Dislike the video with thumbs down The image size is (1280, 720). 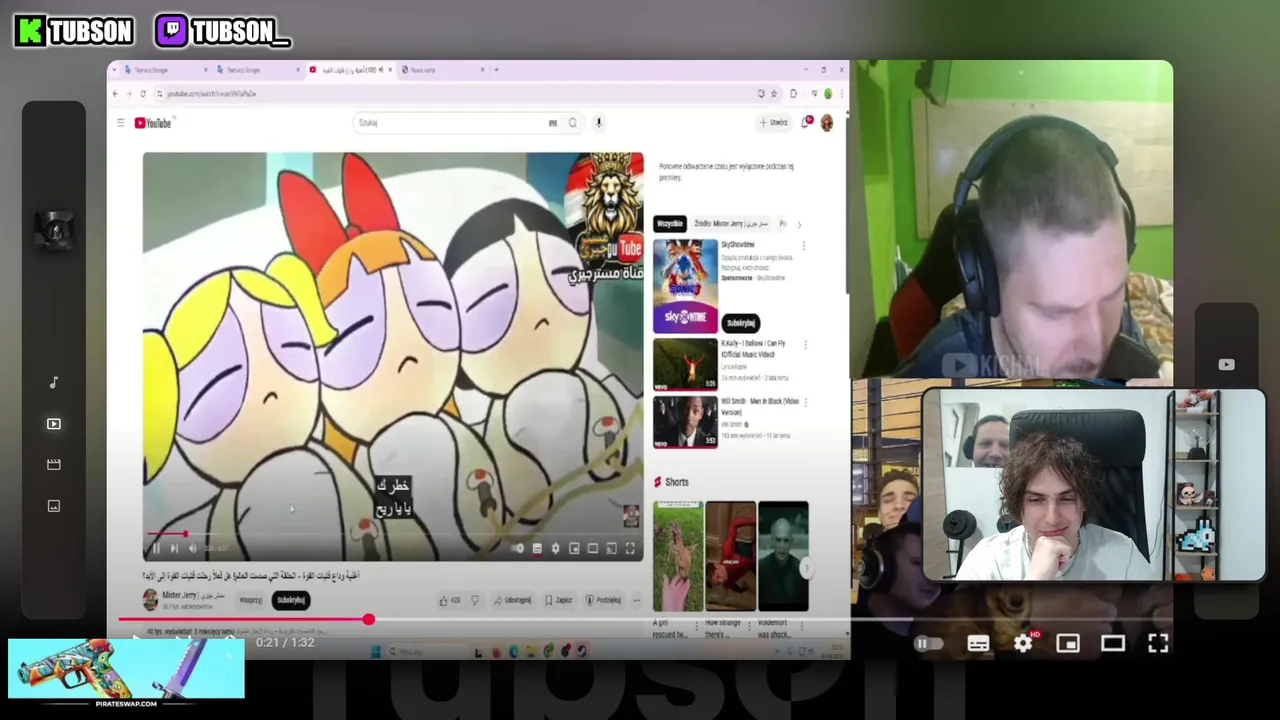[475, 600]
